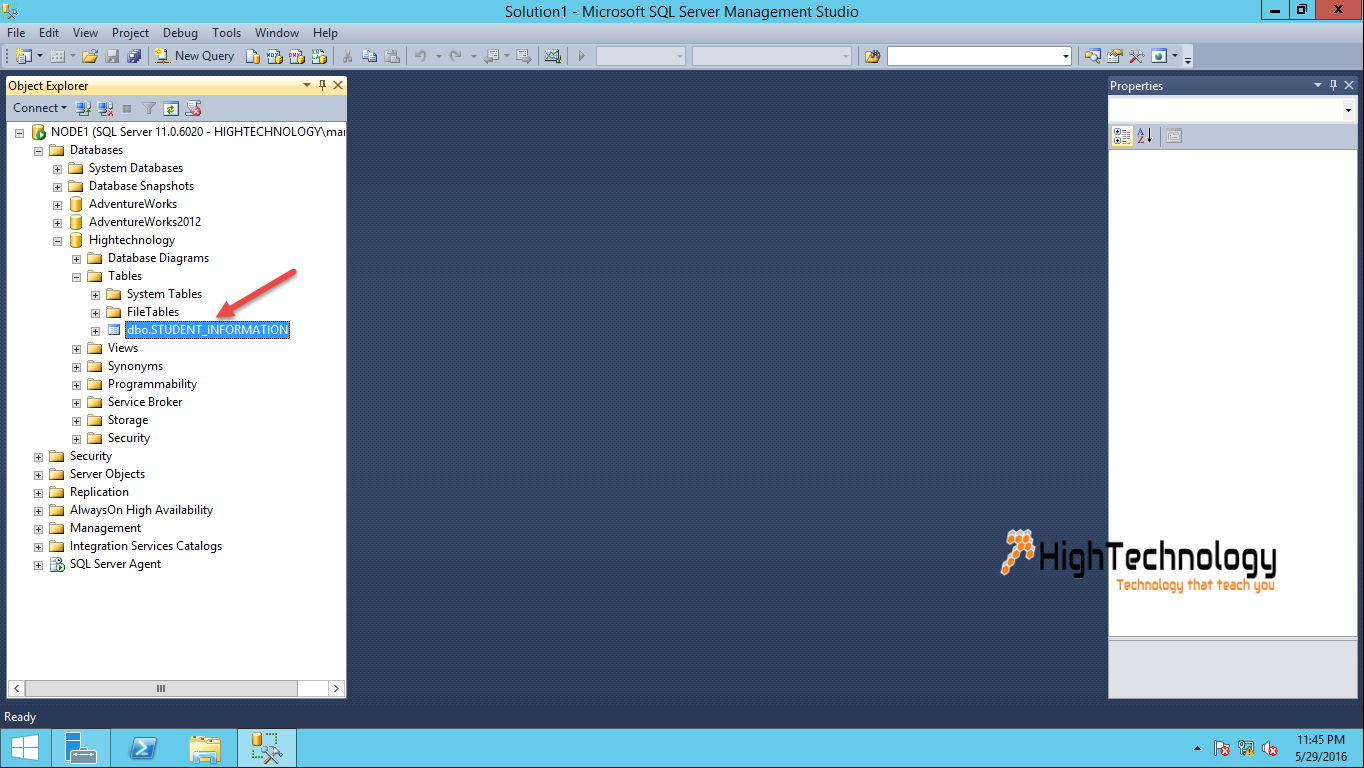Image resolution: width=1364 pixels, height=768 pixels.
Task: Click the Save All toolbar icon
Action: click(x=134, y=56)
